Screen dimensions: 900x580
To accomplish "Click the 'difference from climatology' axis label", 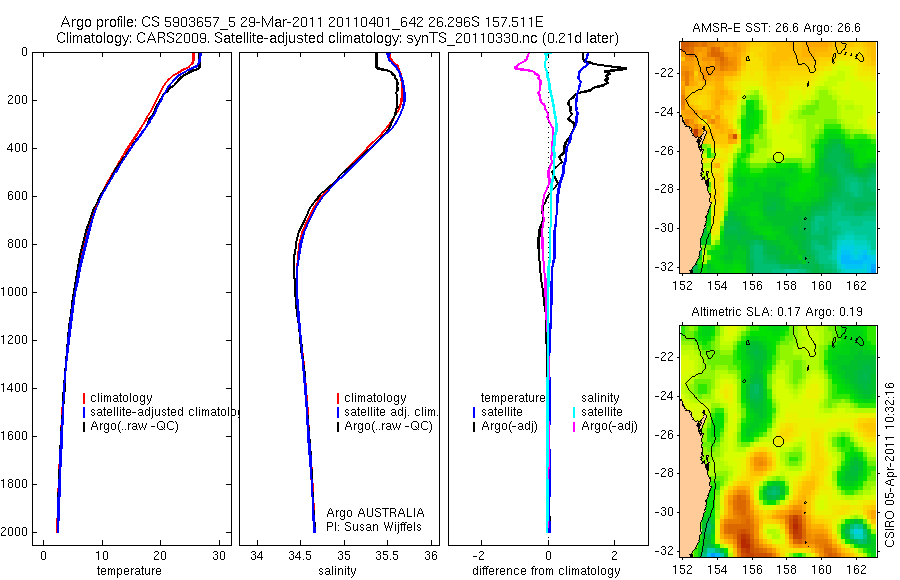I will (x=546, y=571).
